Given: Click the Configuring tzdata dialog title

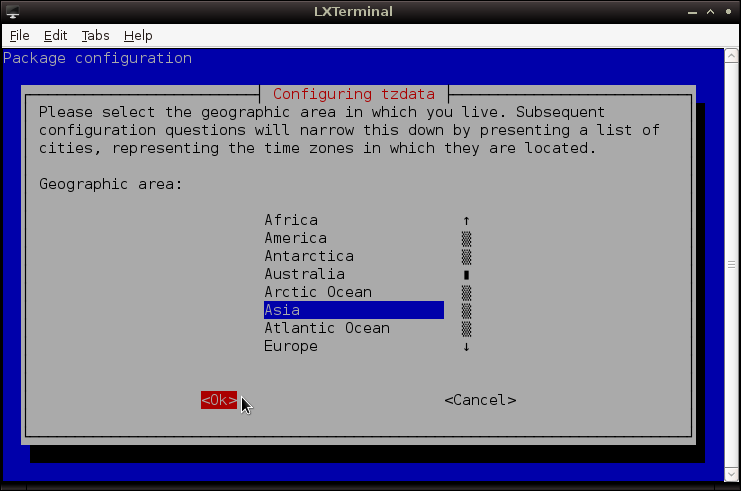Looking at the screenshot, I should click(x=353, y=94).
